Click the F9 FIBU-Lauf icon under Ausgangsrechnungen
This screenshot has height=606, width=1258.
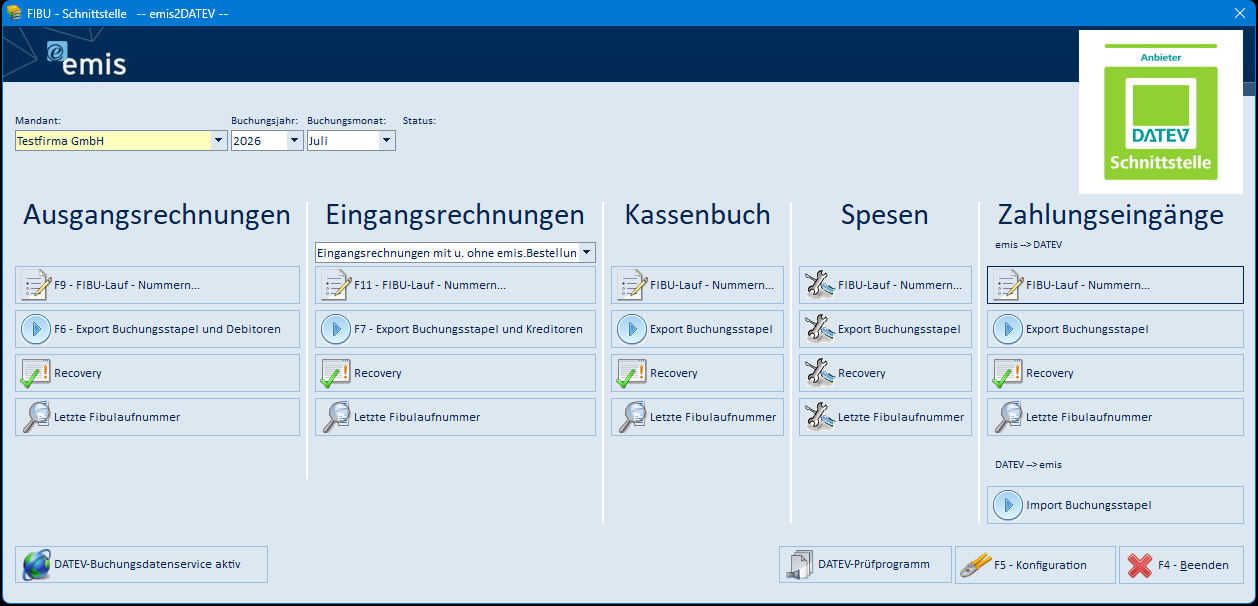click(35, 285)
